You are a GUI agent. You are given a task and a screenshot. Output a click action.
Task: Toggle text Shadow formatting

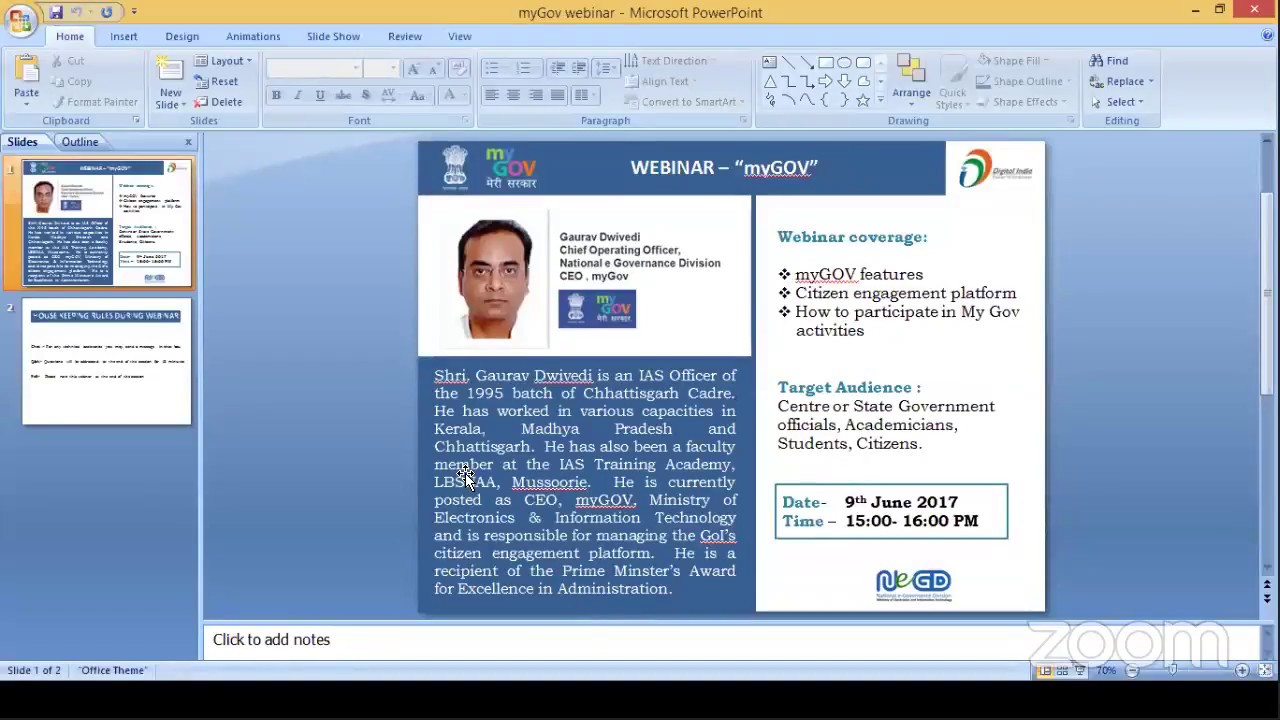[365, 95]
